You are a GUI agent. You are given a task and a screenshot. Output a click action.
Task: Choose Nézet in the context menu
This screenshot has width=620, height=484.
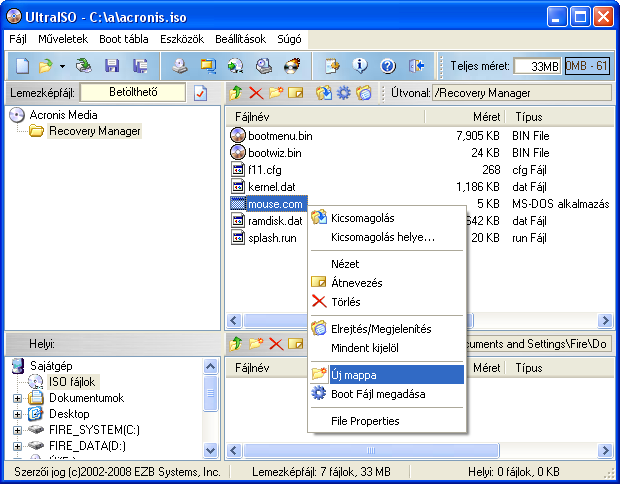point(387,264)
